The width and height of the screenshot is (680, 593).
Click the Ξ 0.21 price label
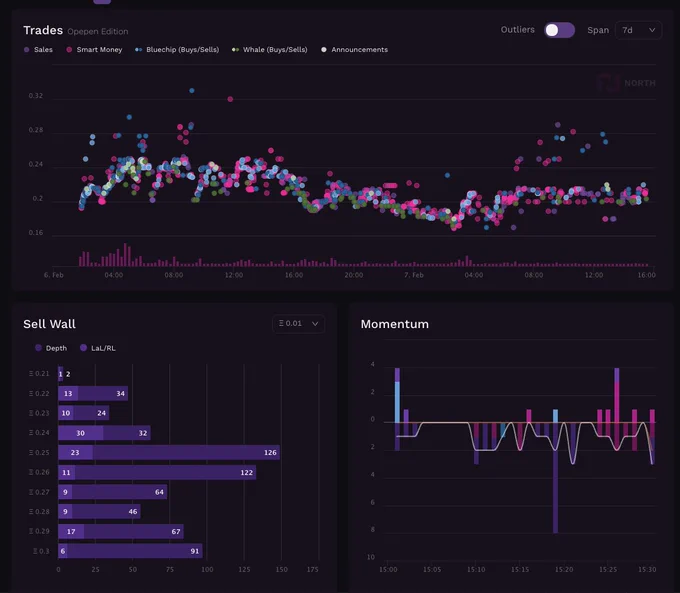[39, 373]
